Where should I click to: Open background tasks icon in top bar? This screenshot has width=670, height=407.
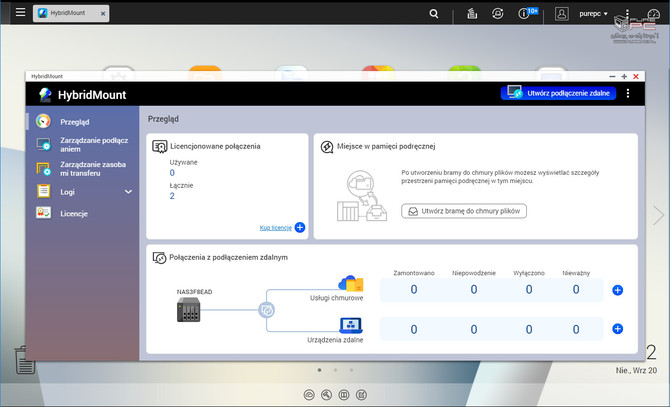click(x=472, y=14)
